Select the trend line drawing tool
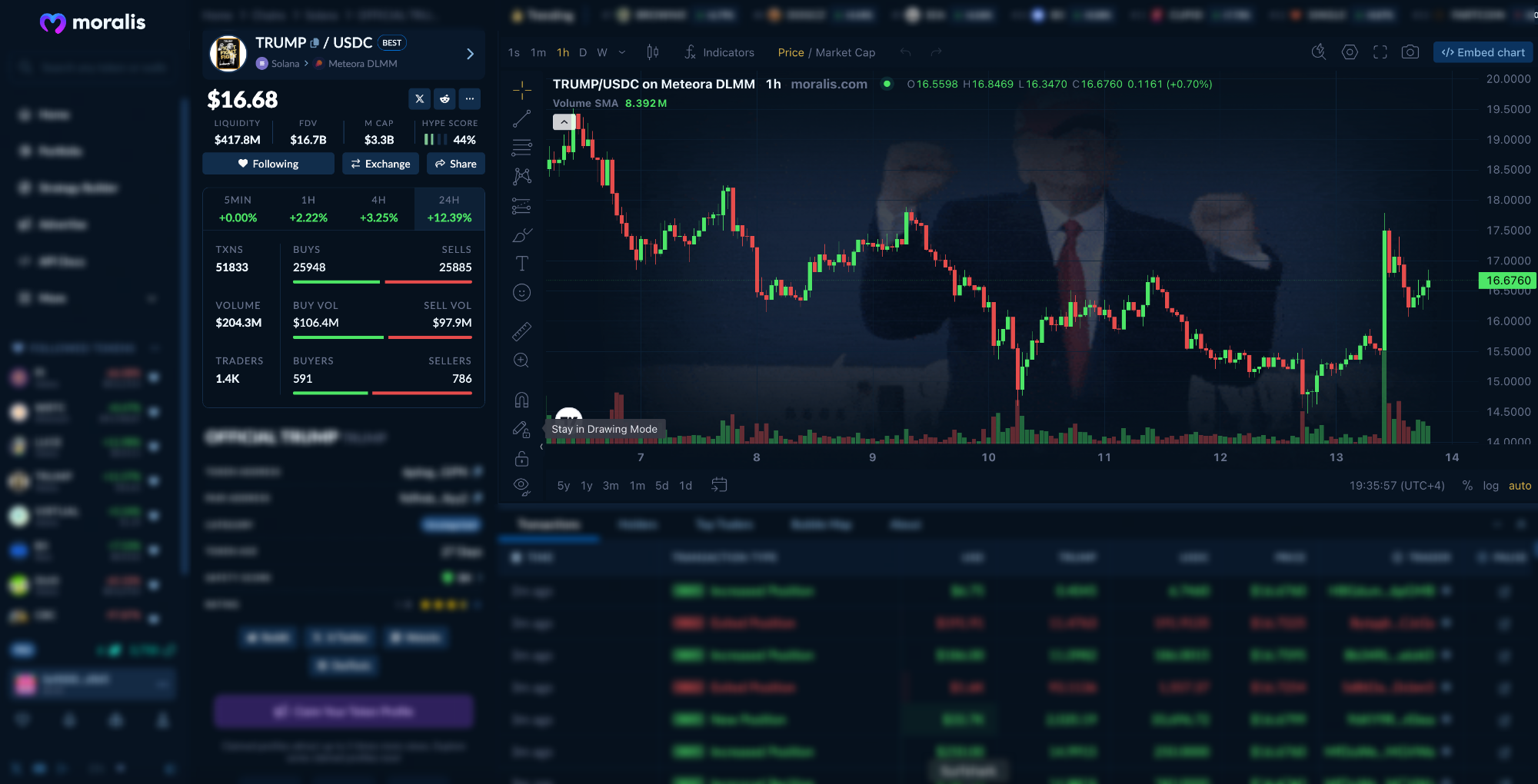The image size is (1538, 784). pyautogui.click(x=522, y=118)
